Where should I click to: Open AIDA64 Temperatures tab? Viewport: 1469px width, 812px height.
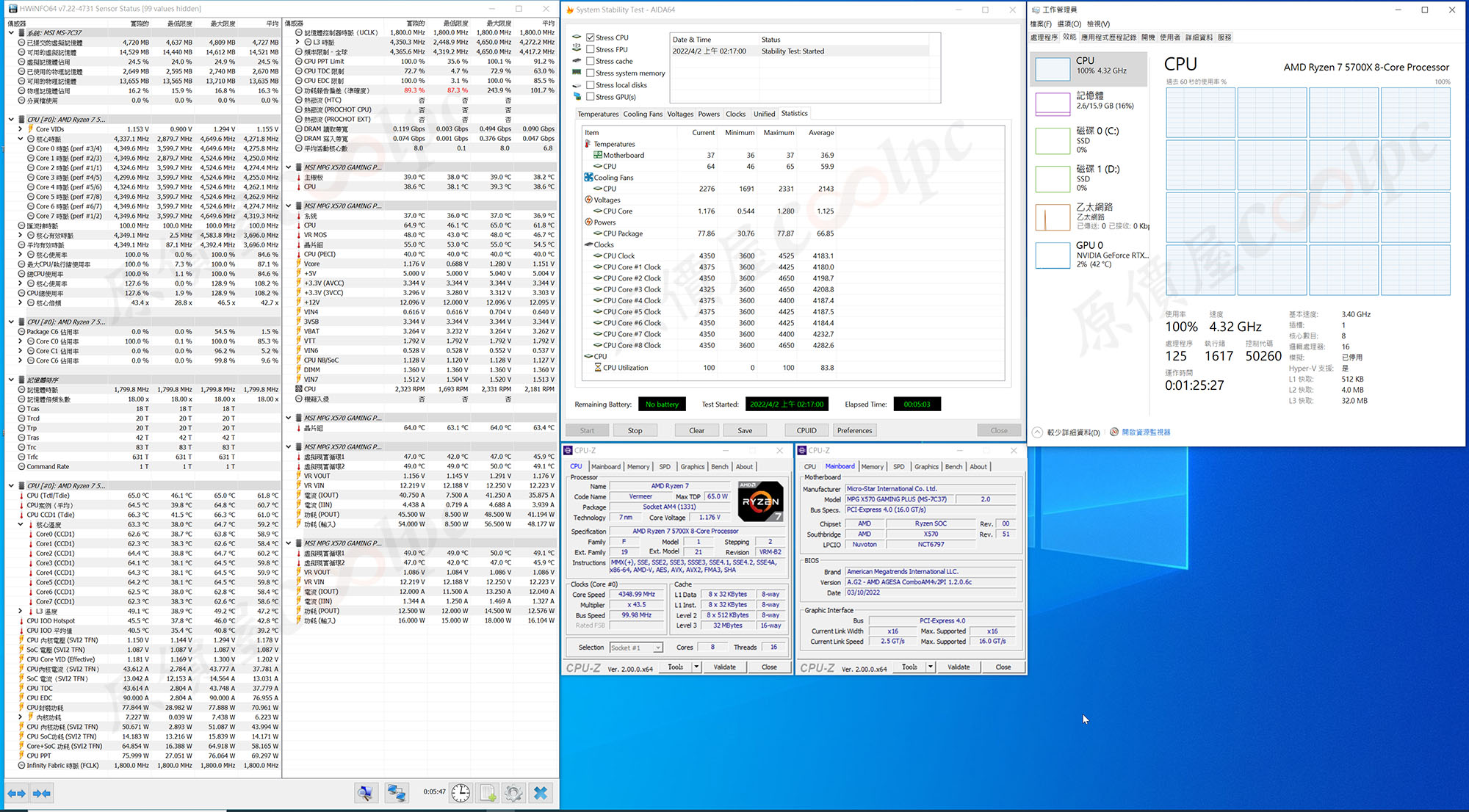598,114
